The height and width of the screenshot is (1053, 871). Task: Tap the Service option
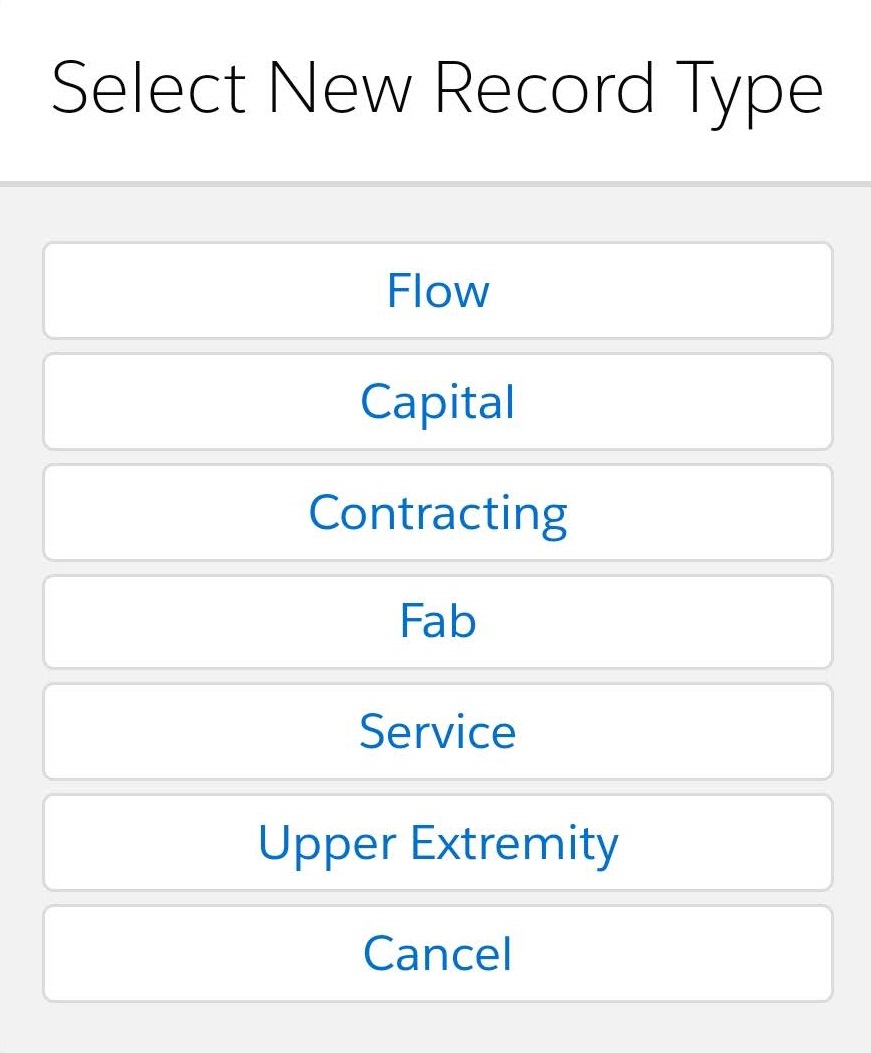click(437, 732)
